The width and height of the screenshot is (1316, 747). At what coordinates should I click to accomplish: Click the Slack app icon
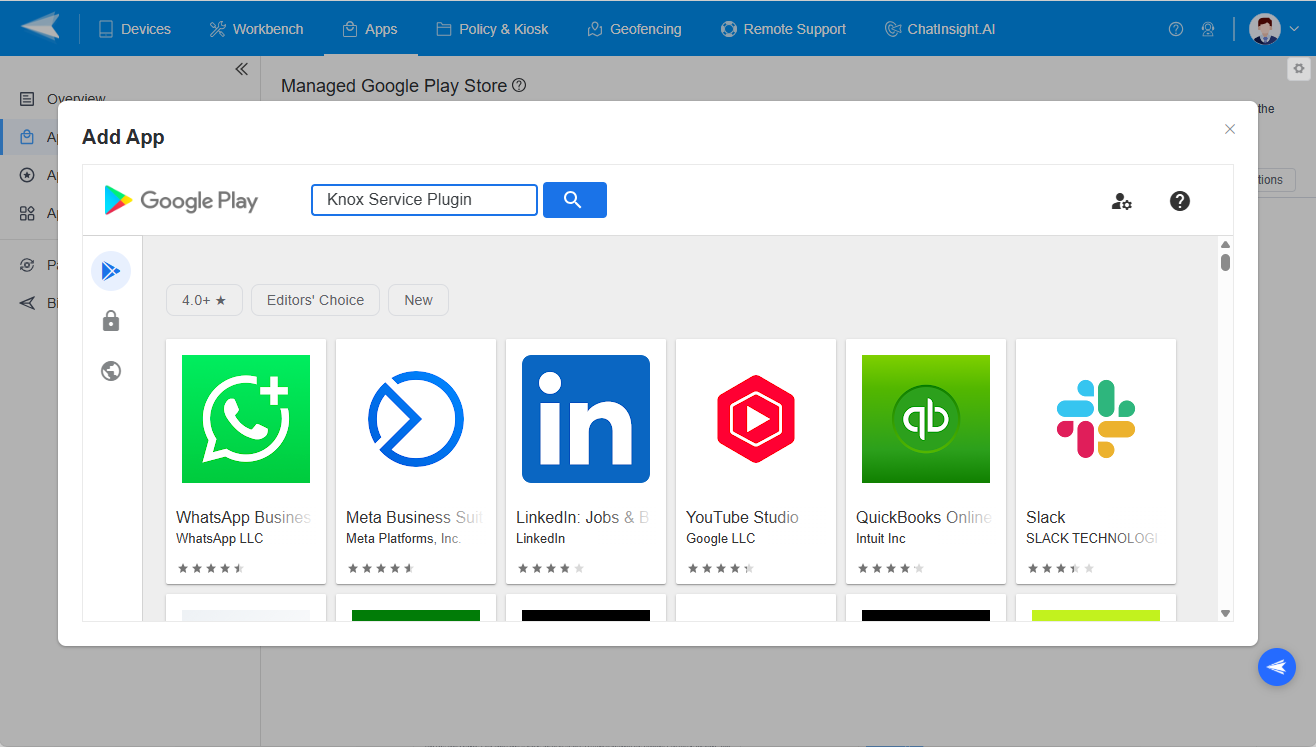point(1095,419)
